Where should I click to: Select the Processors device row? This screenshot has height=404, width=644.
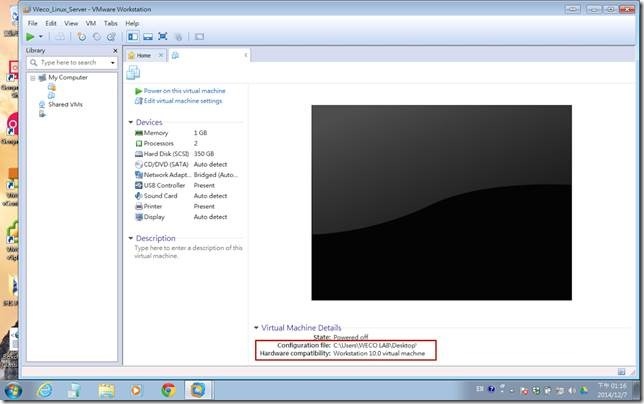[x=187, y=143]
